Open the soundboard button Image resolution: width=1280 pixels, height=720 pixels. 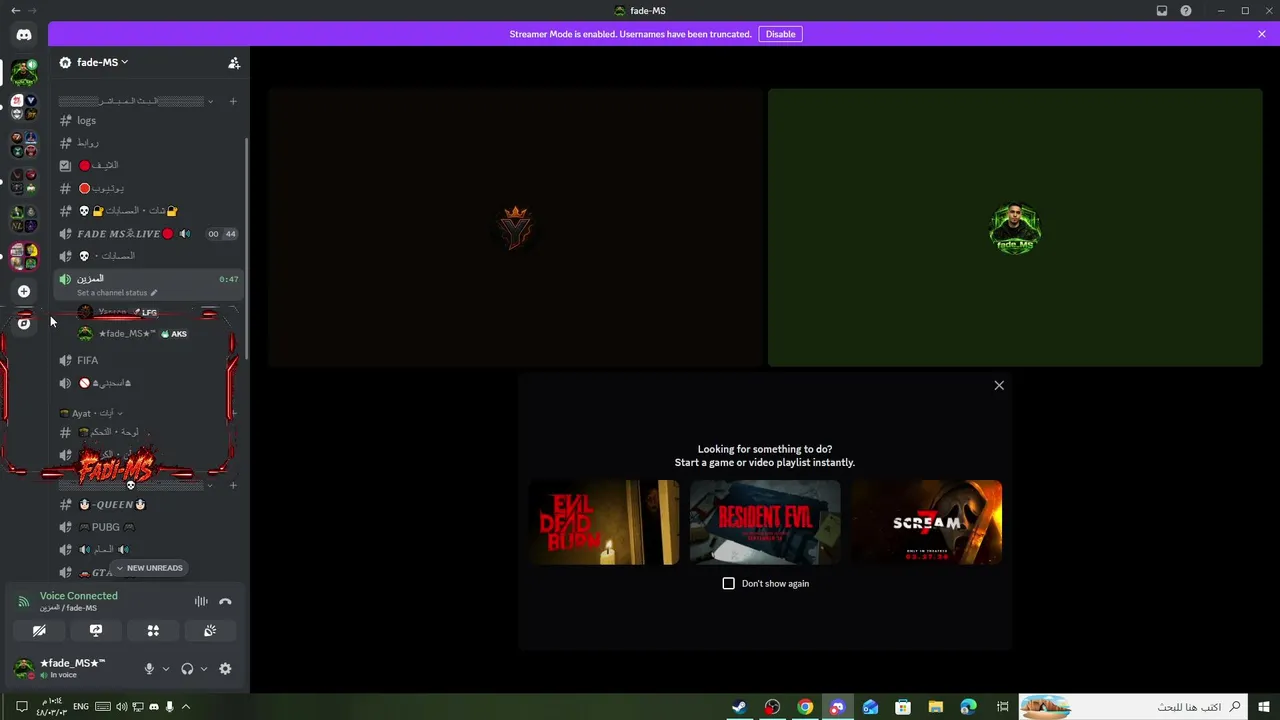(210, 631)
